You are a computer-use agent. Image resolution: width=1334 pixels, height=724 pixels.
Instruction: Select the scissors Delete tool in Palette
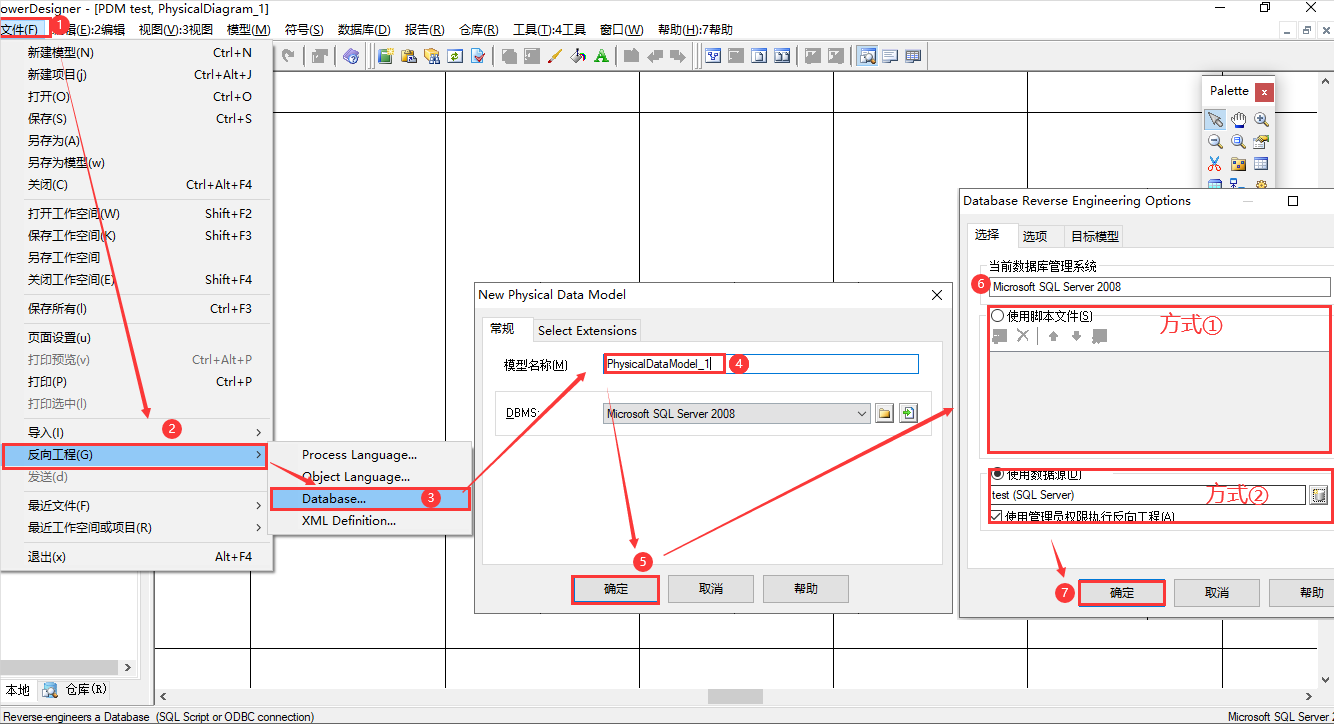[x=1215, y=165]
